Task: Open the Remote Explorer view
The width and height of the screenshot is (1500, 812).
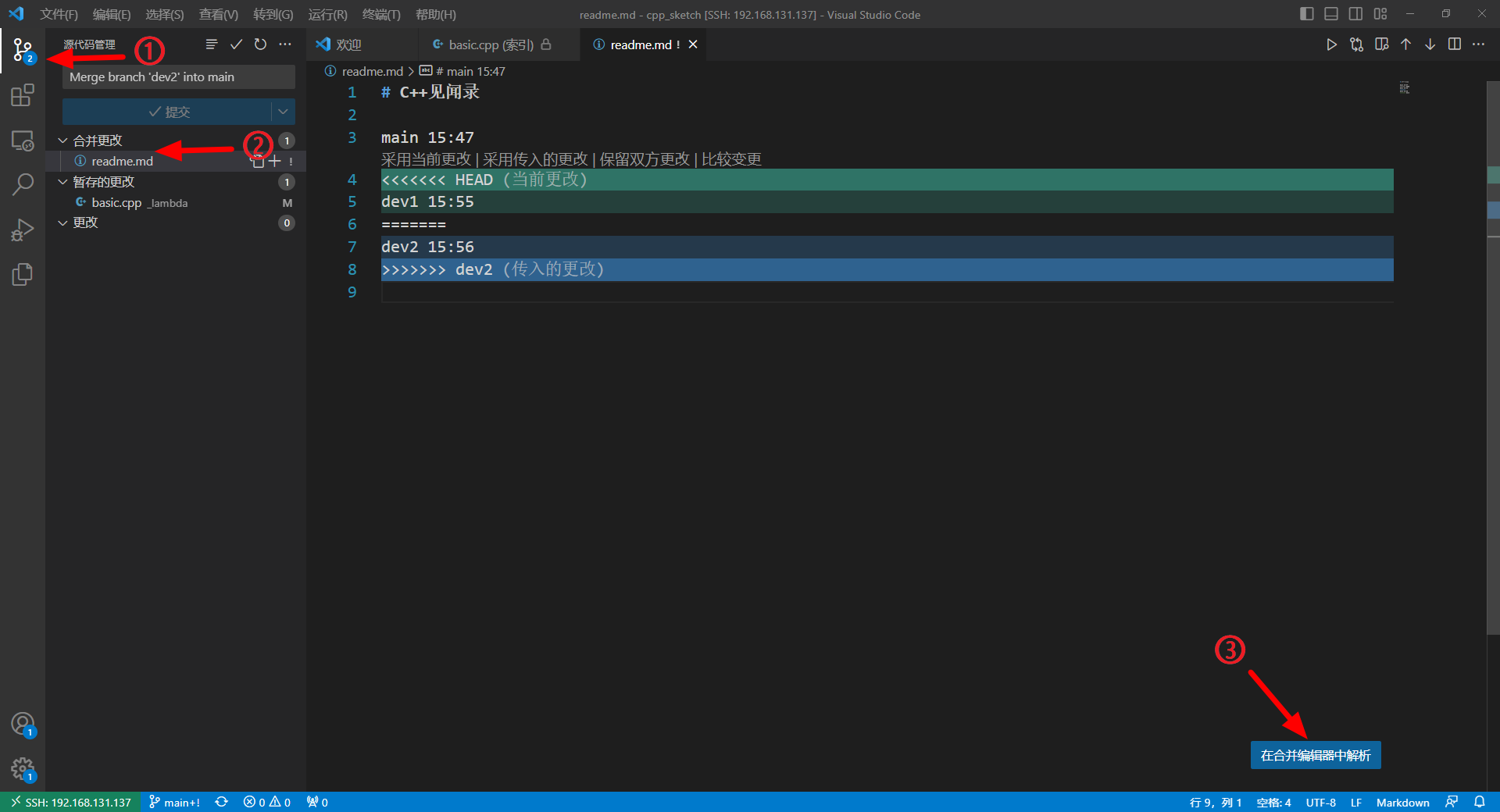Action: [23, 141]
